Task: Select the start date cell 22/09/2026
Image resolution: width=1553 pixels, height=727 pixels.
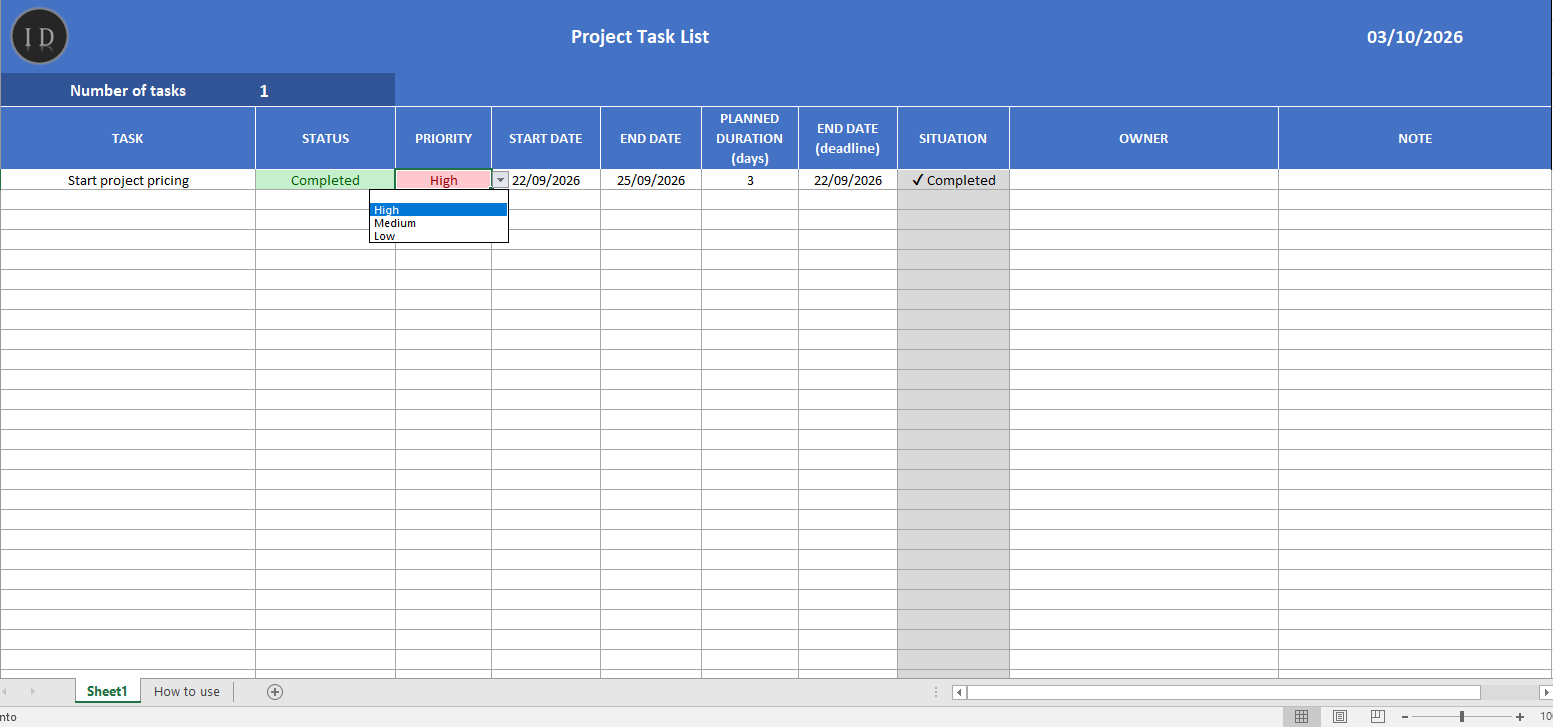Action: [546, 180]
